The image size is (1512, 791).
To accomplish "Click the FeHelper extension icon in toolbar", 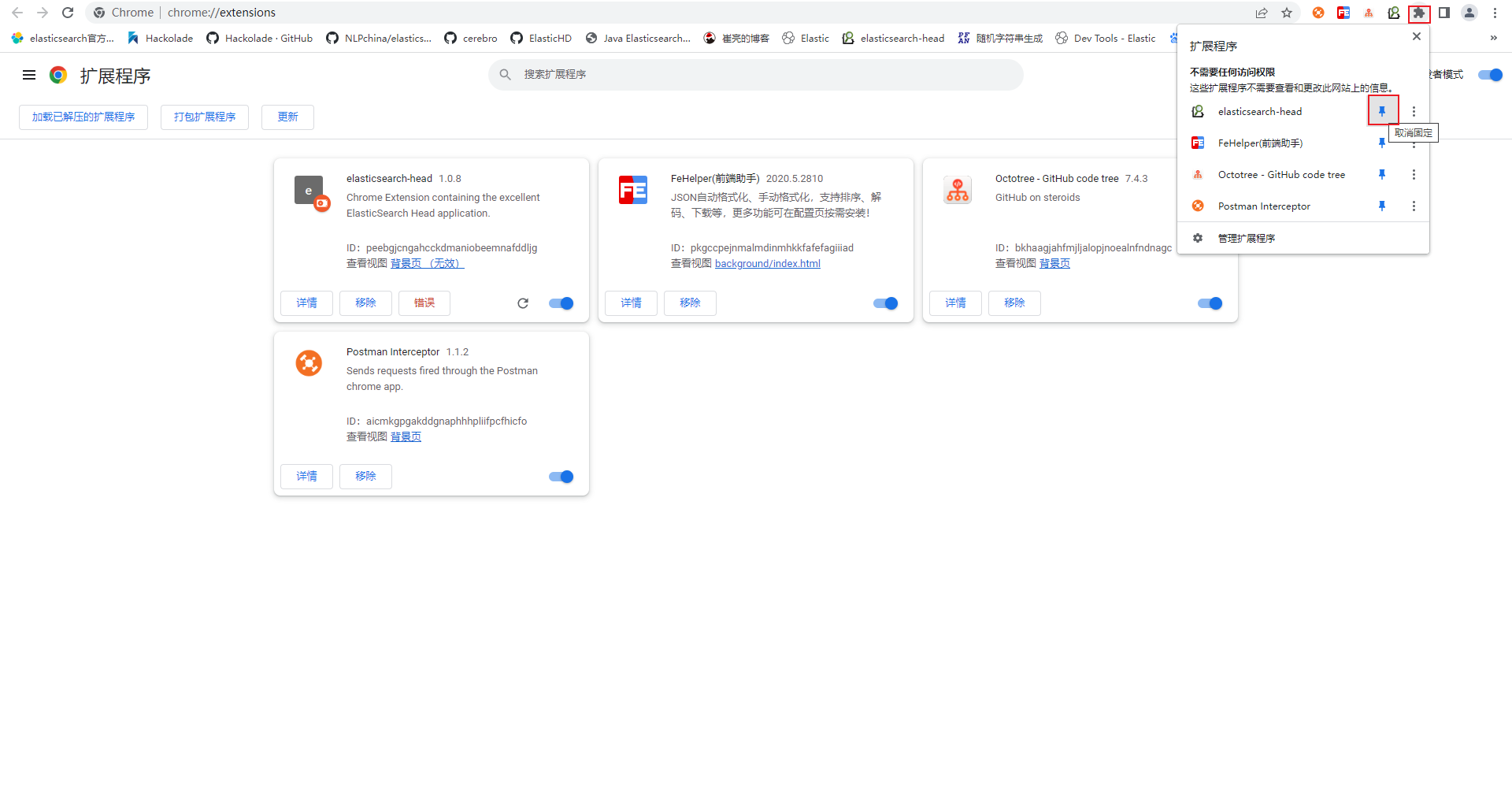I will pos(1343,13).
